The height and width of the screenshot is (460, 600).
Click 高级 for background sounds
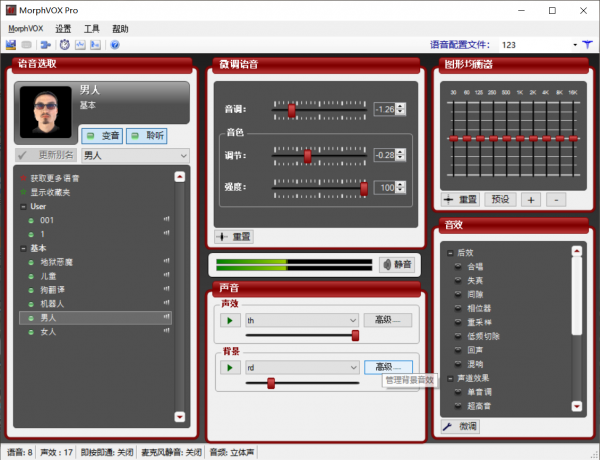click(x=388, y=367)
